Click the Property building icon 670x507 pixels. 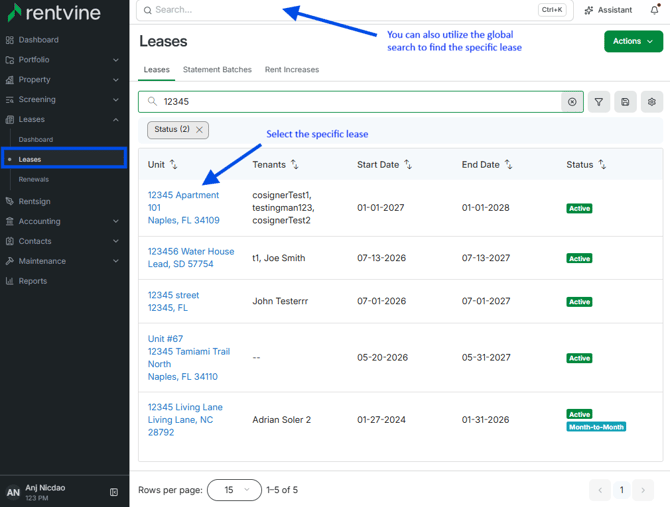pos(10,80)
